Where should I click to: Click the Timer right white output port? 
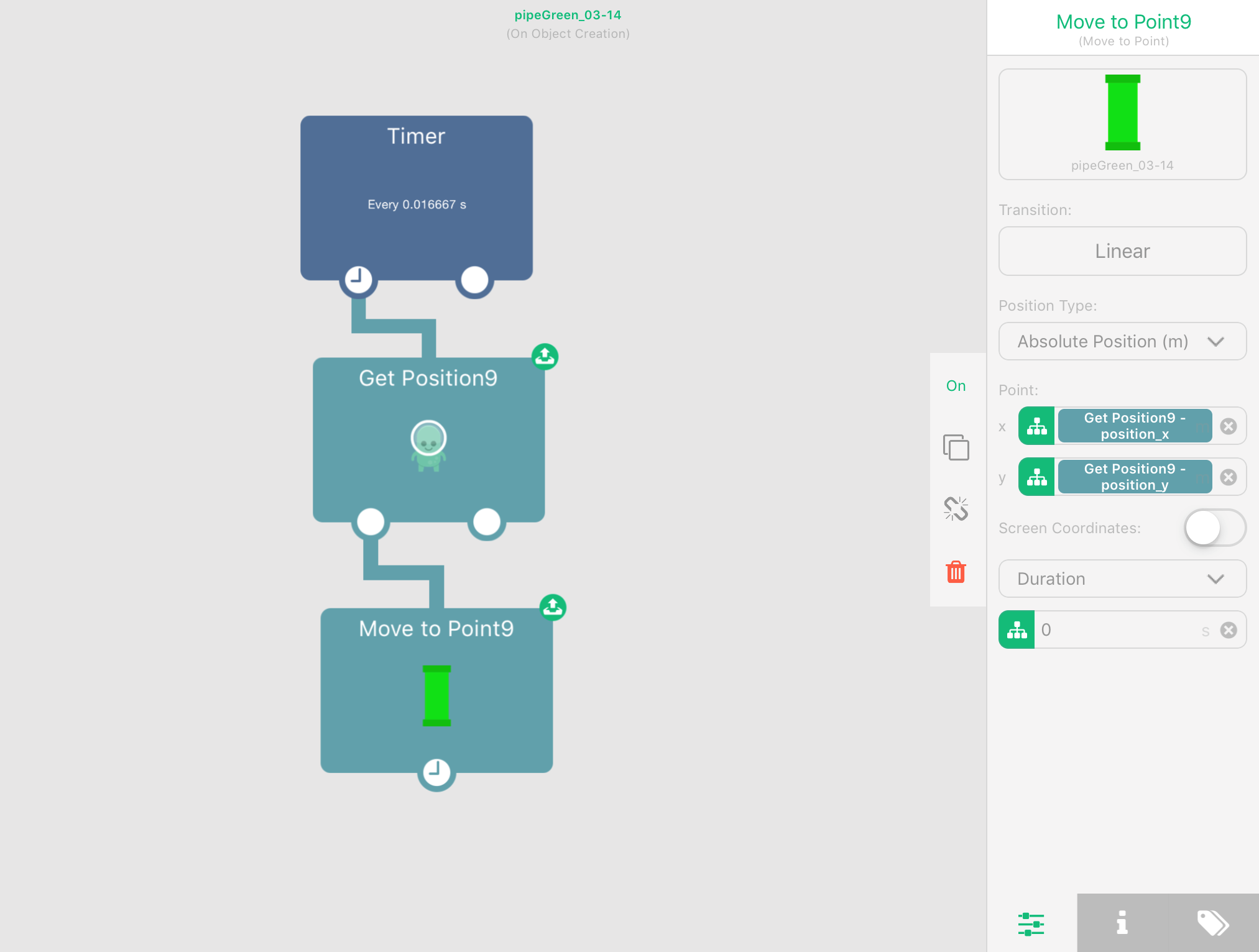point(475,280)
